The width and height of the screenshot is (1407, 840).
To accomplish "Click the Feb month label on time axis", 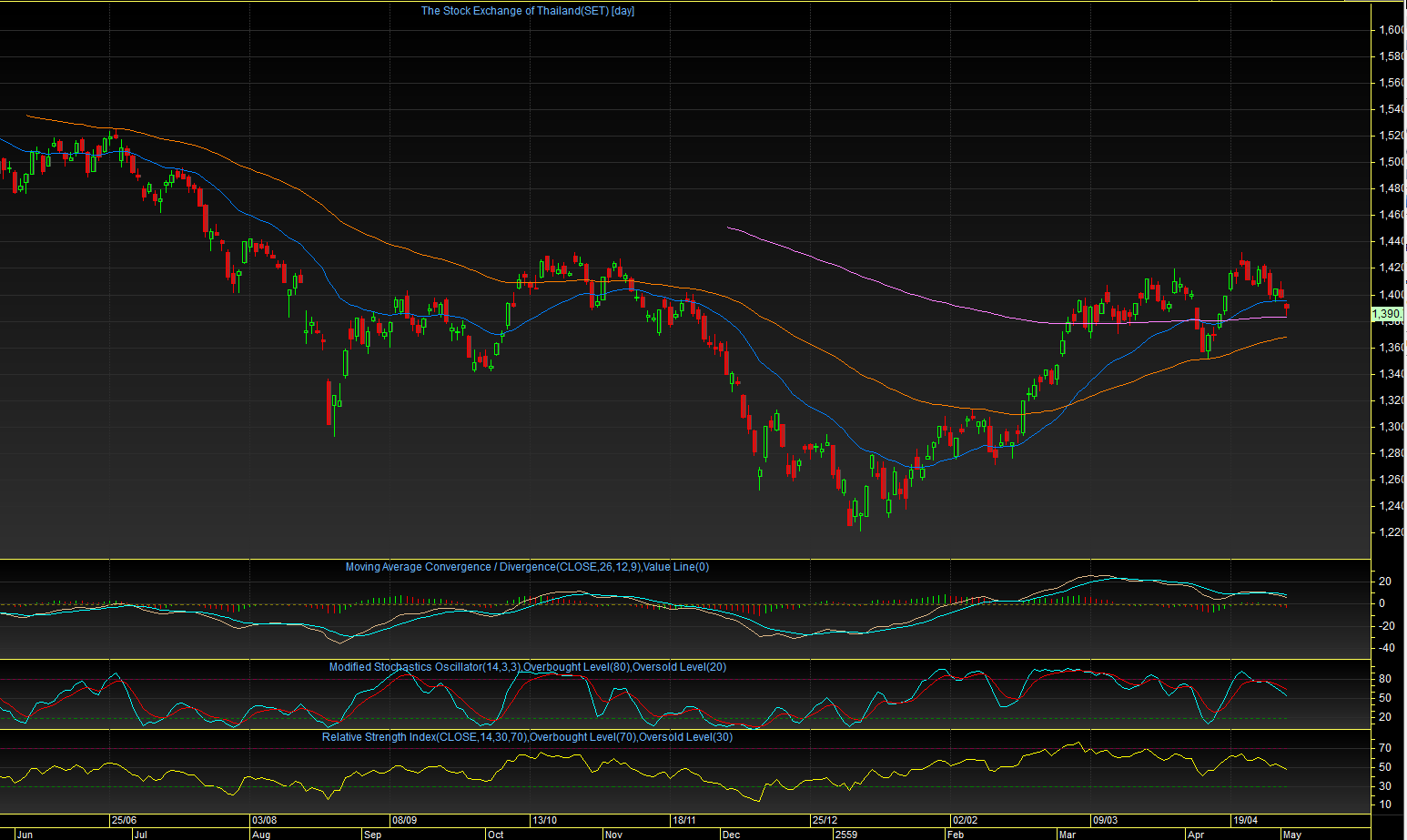I will (x=955, y=835).
